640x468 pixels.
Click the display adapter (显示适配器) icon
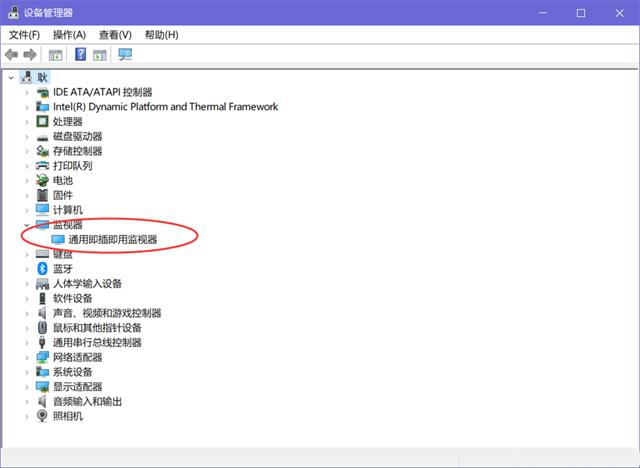coord(43,386)
